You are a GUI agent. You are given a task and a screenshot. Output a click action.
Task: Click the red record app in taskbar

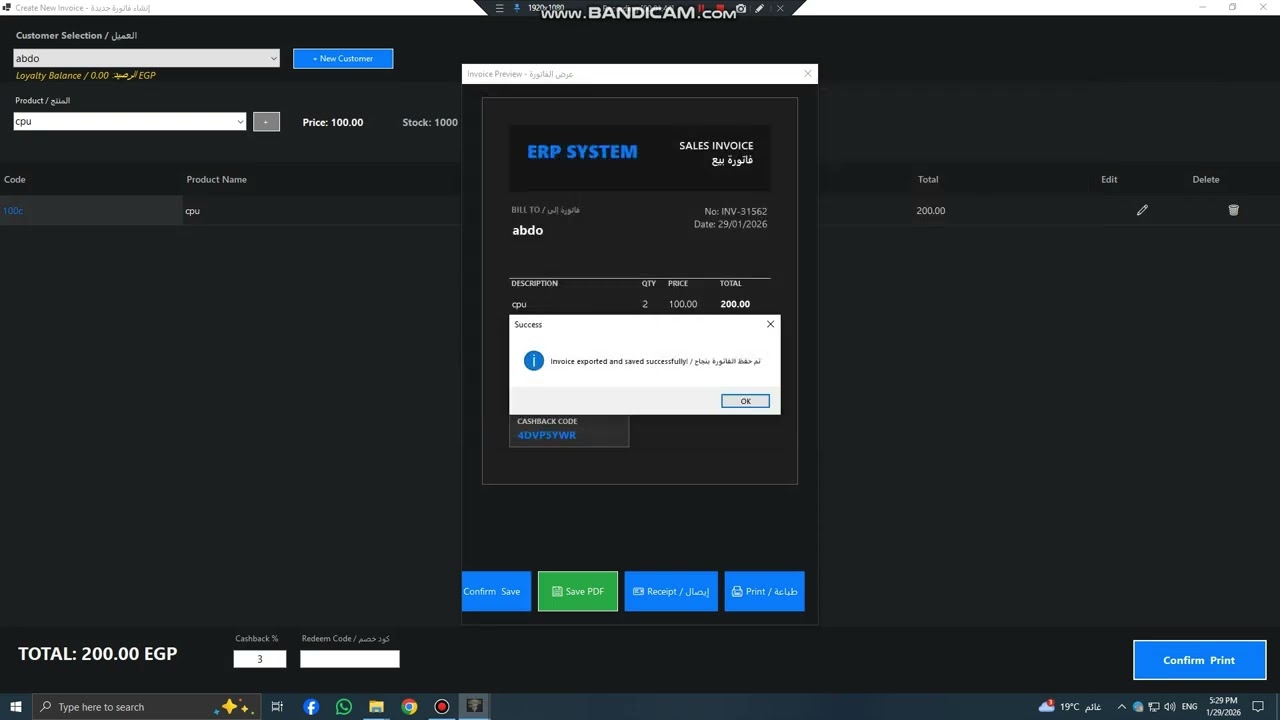[x=442, y=707]
